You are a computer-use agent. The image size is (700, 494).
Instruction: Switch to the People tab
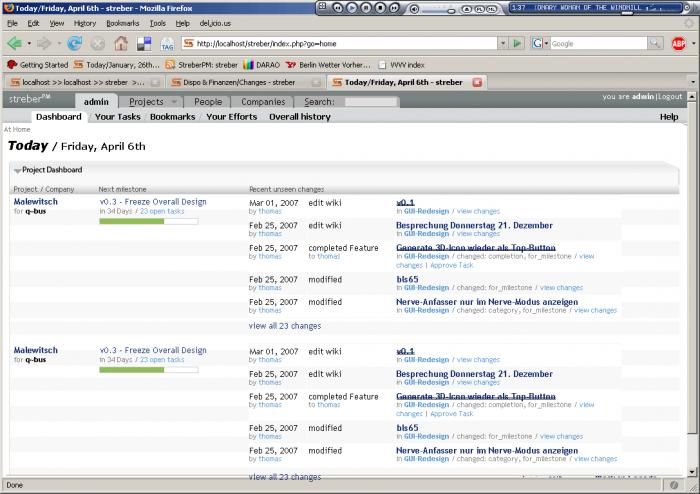click(208, 102)
